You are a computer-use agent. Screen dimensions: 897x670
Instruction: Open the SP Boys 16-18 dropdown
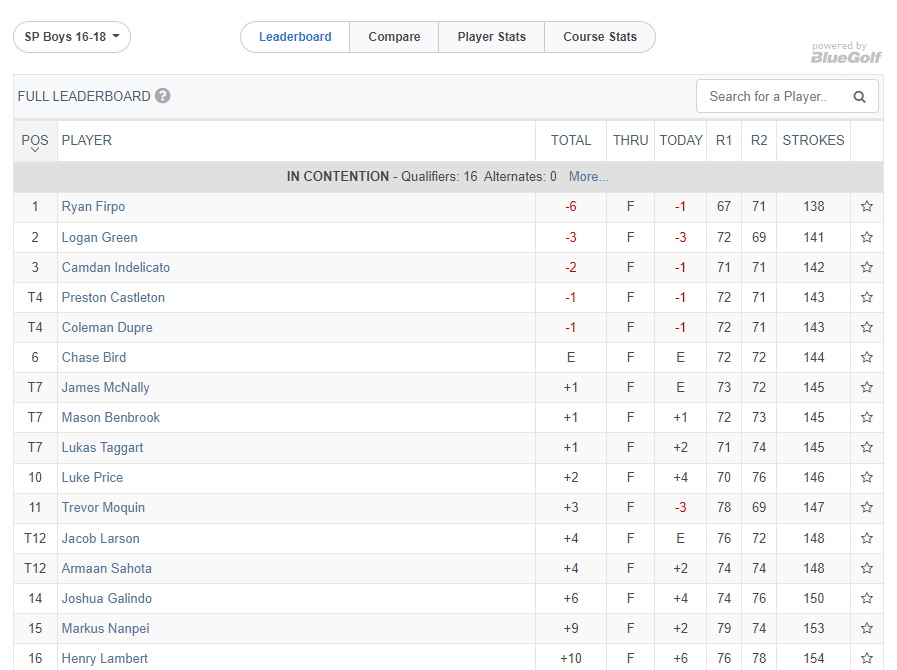coord(72,37)
